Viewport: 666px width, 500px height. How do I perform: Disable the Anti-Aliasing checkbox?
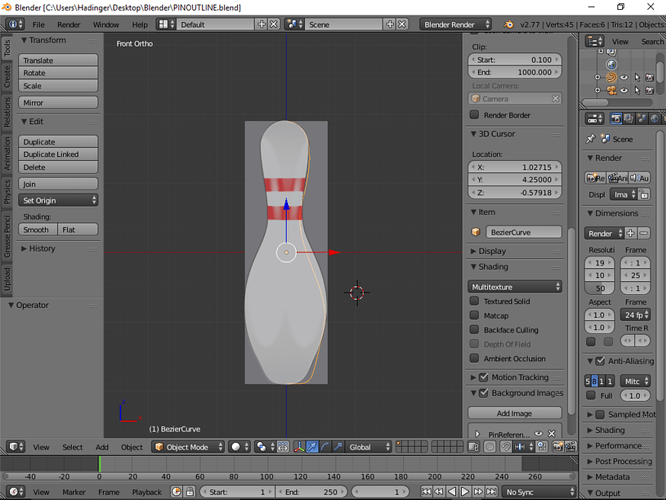click(x=599, y=361)
